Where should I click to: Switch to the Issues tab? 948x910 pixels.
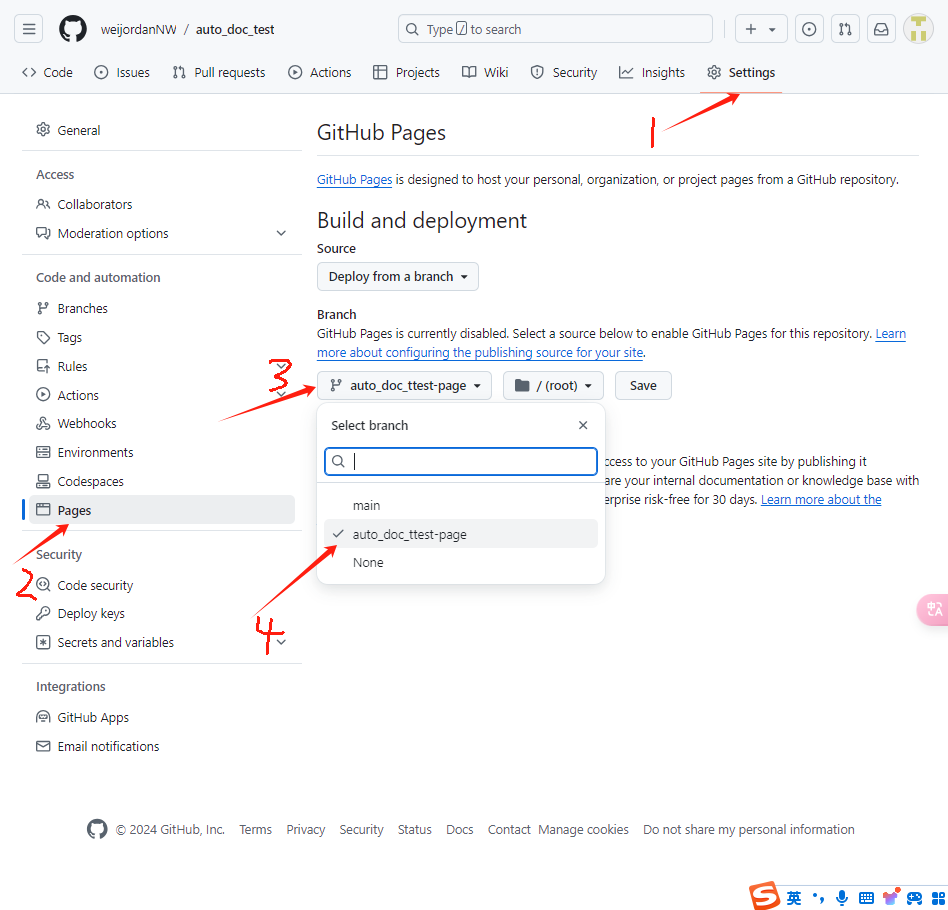[x=122, y=73]
